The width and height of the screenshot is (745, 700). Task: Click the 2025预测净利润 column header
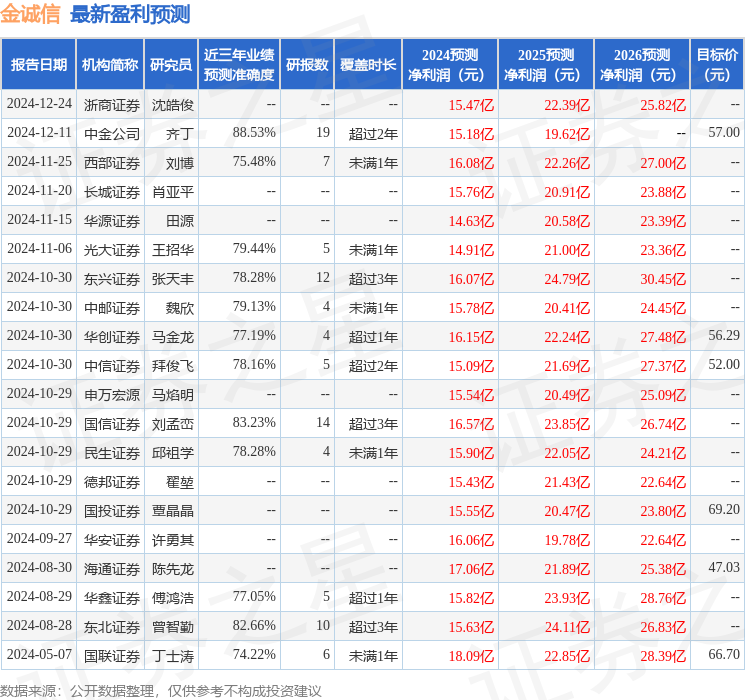point(546,65)
